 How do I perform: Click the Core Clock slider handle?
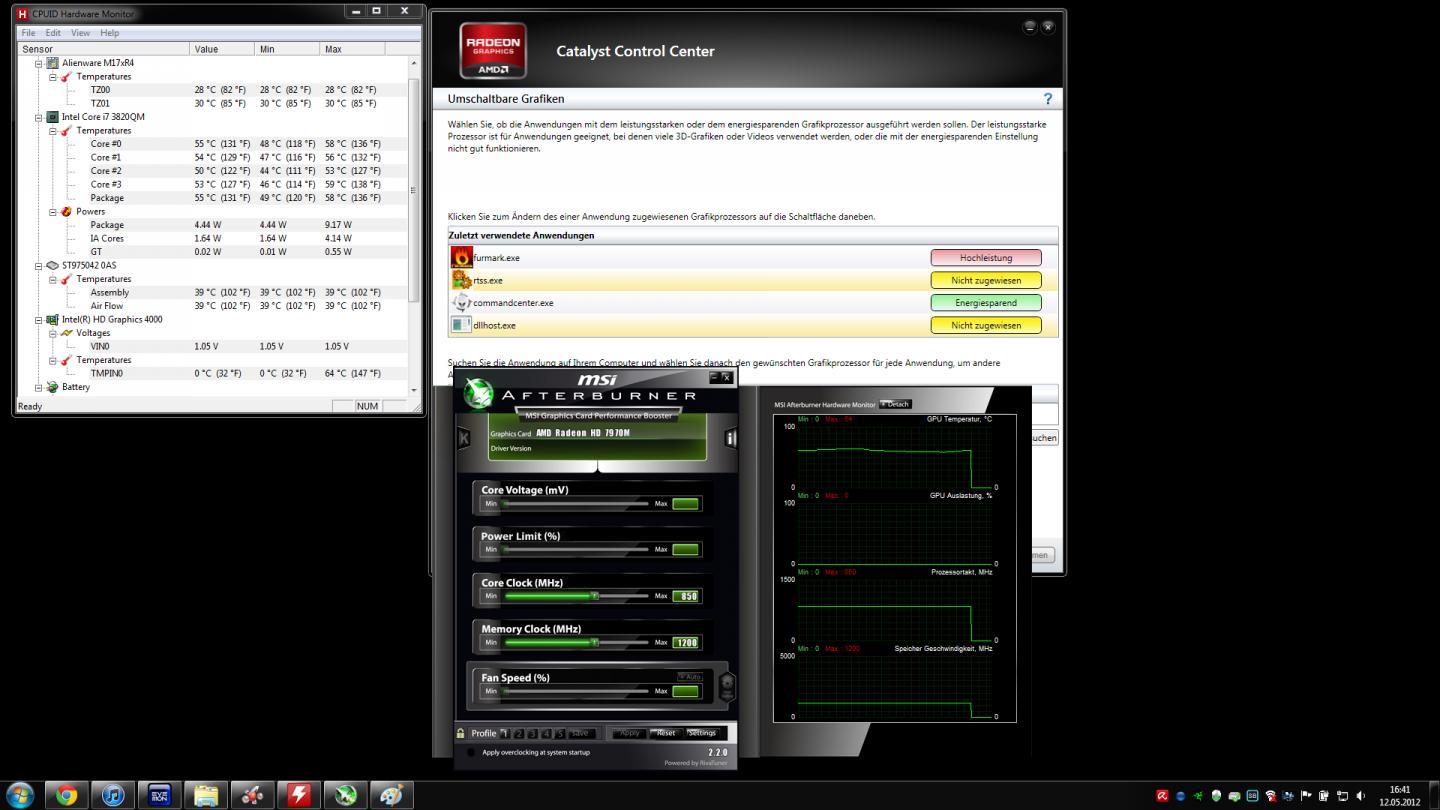594,596
